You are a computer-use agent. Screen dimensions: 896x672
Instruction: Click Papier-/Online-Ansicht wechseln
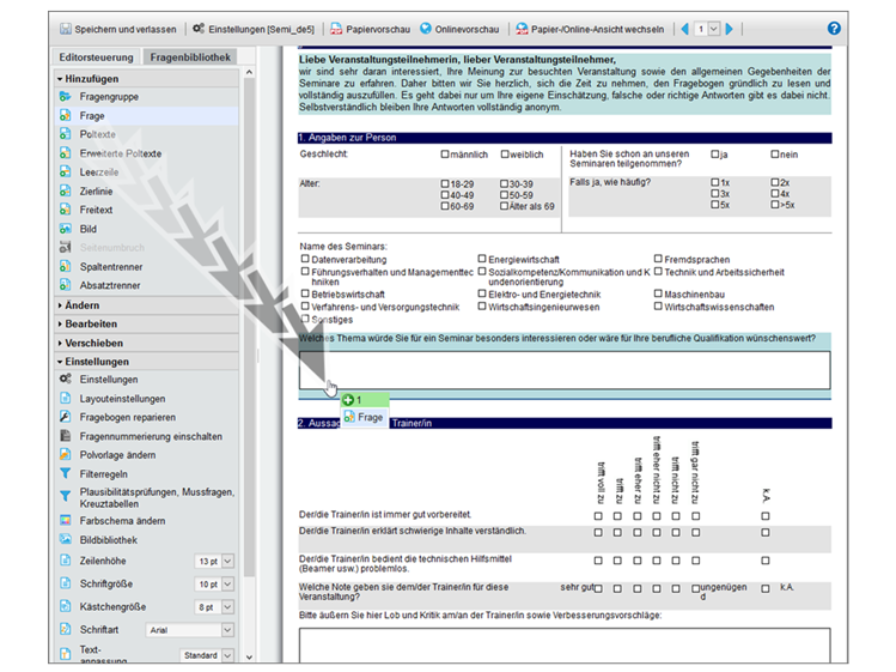click(x=597, y=28)
